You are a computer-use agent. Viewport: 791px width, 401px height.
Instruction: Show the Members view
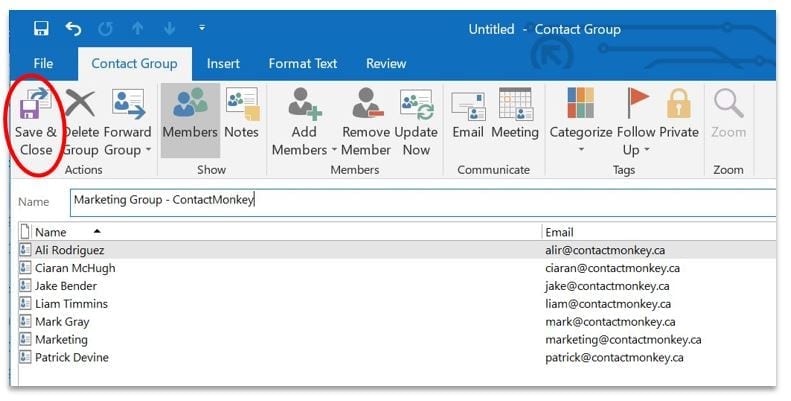[x=190, y=121]
